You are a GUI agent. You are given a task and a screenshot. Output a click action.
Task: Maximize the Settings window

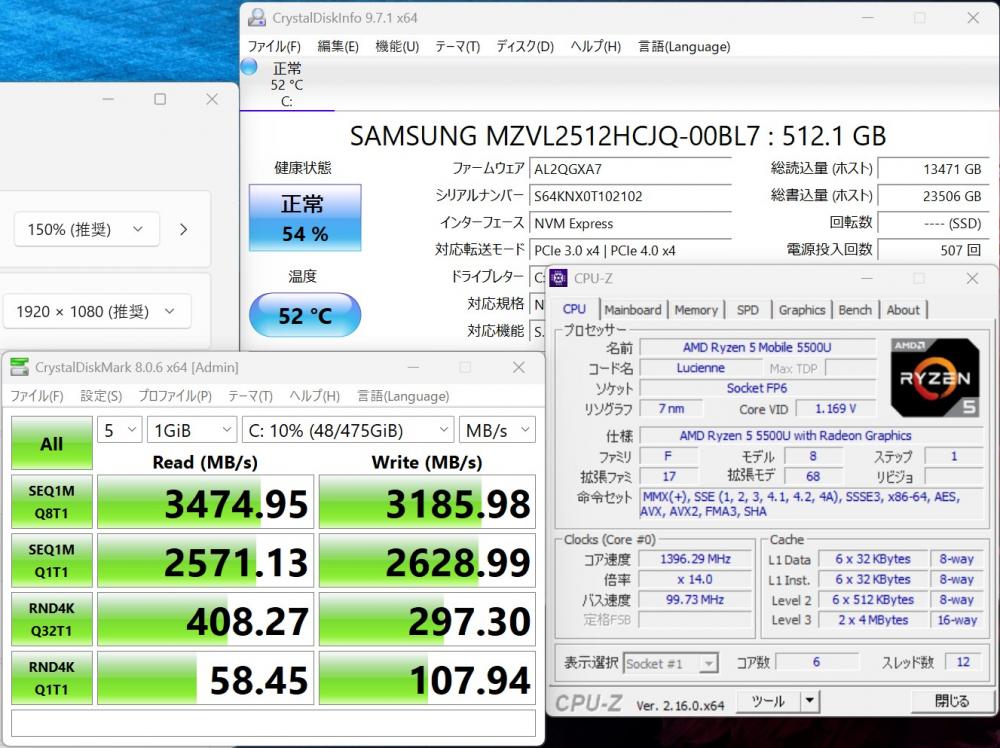pos(160,99)
